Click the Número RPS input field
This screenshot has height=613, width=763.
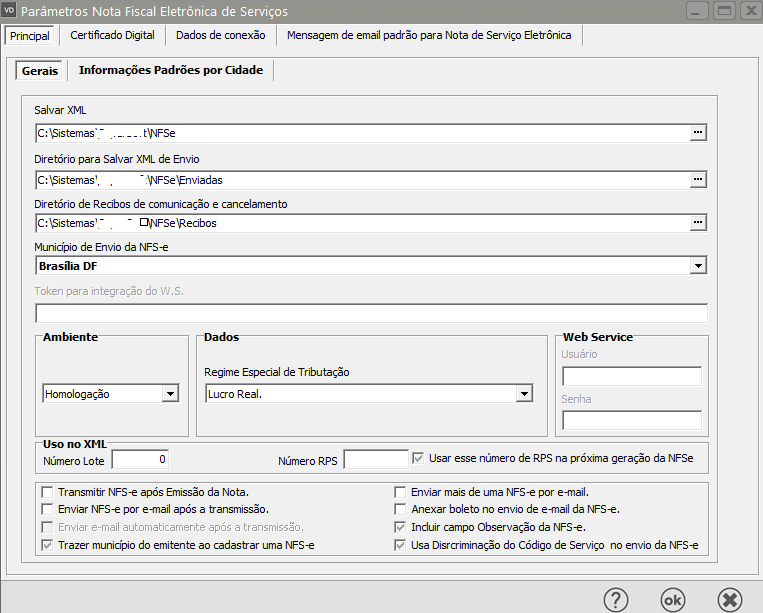click(x=375, y=459)
